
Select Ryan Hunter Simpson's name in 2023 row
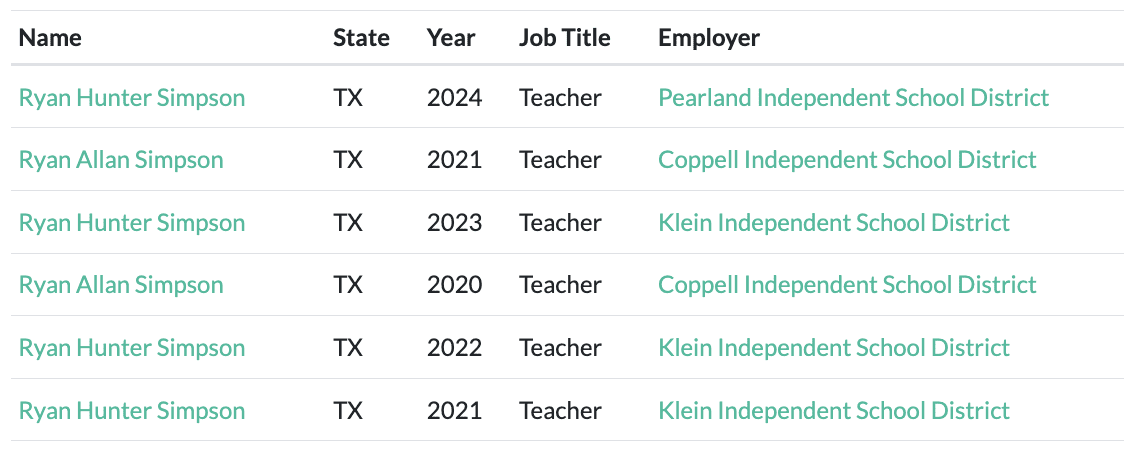132,223
